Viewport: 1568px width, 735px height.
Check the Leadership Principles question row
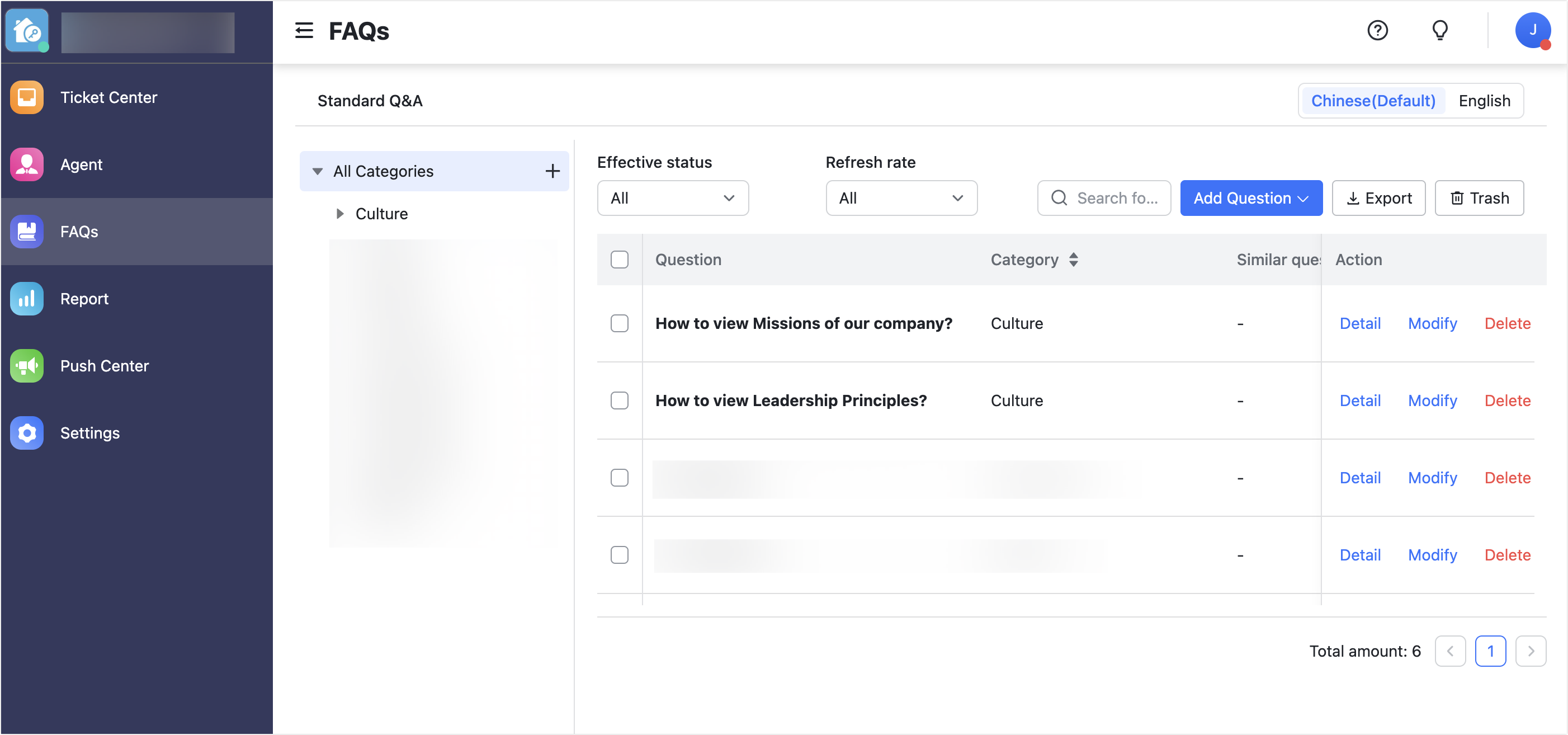(619, 400)
